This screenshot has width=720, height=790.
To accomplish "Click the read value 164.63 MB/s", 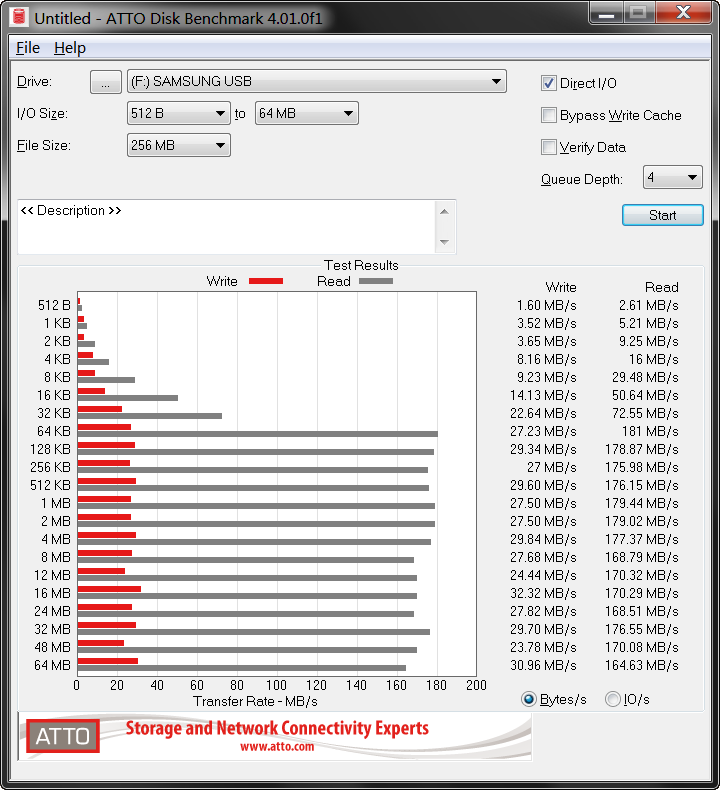I will [642, 665].
